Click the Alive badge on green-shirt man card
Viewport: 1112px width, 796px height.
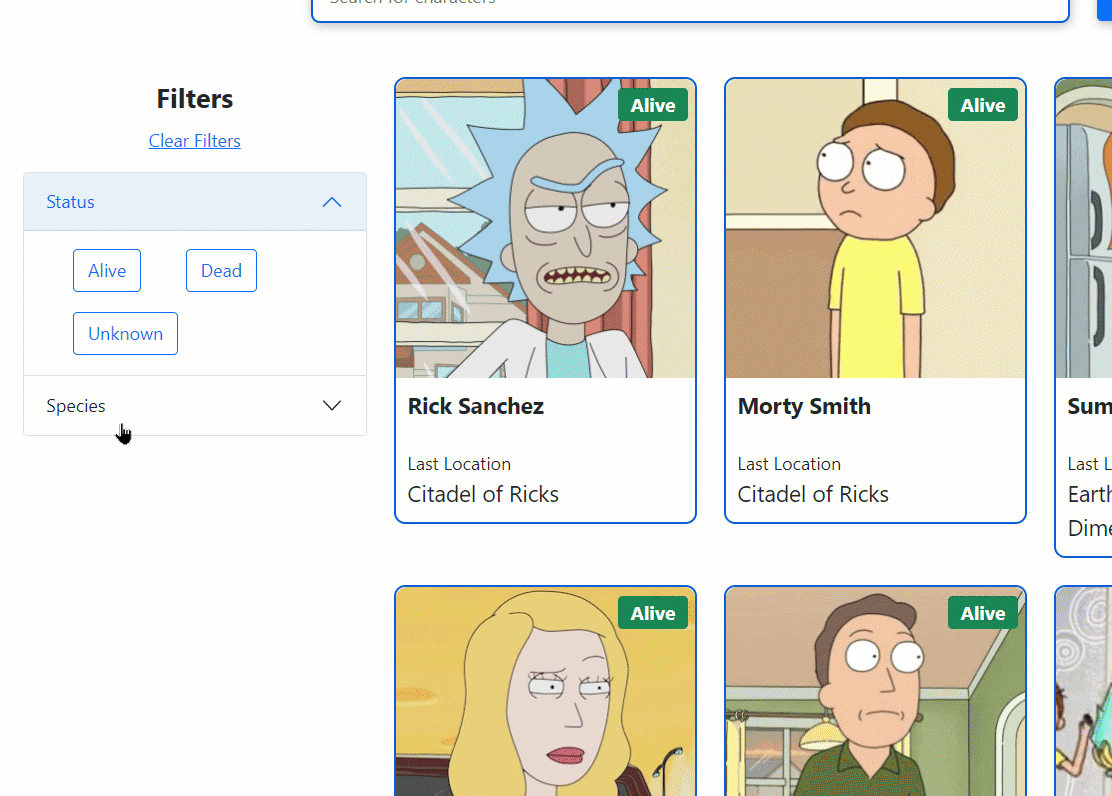(x=983, y=613)
